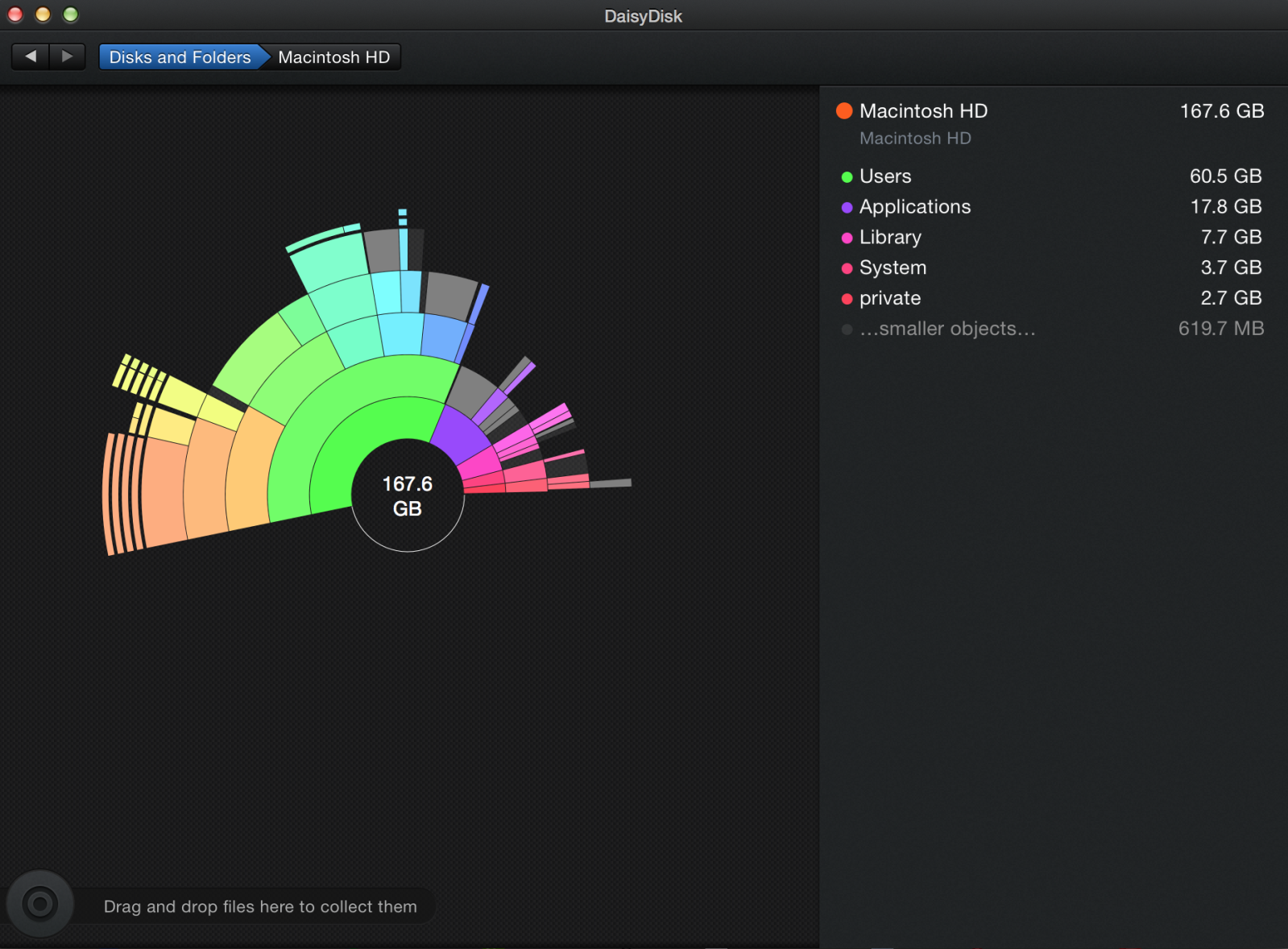Click the collector target icon
The width and height of the screenshot is (1288, 949).
click(39, 904)
